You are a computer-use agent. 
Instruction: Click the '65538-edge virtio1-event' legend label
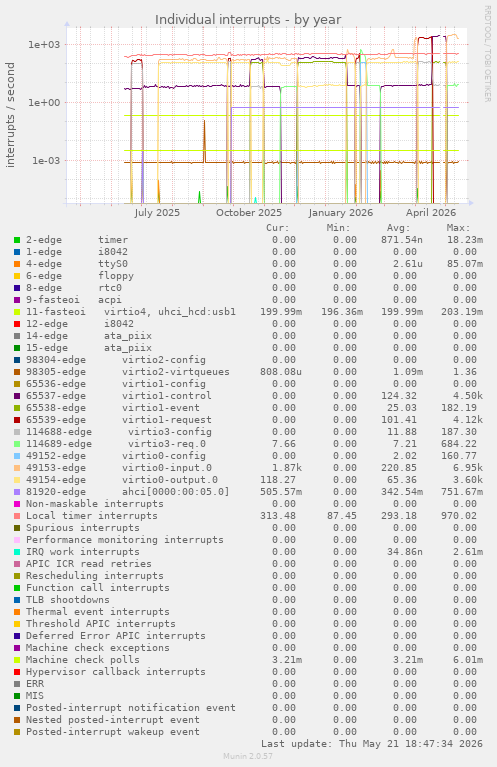coord(113,408)
